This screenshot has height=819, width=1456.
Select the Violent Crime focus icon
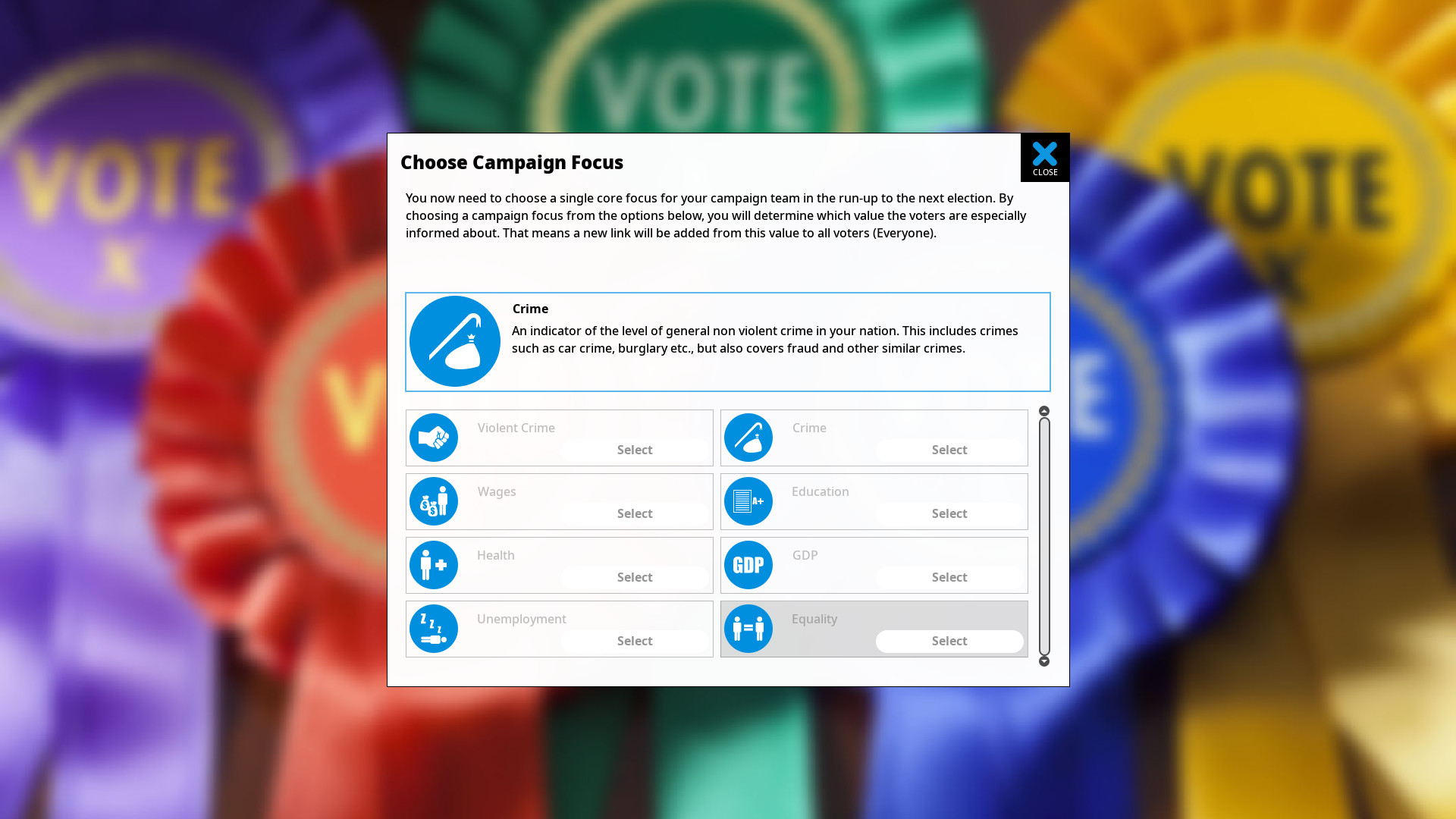tap(433, 437)
